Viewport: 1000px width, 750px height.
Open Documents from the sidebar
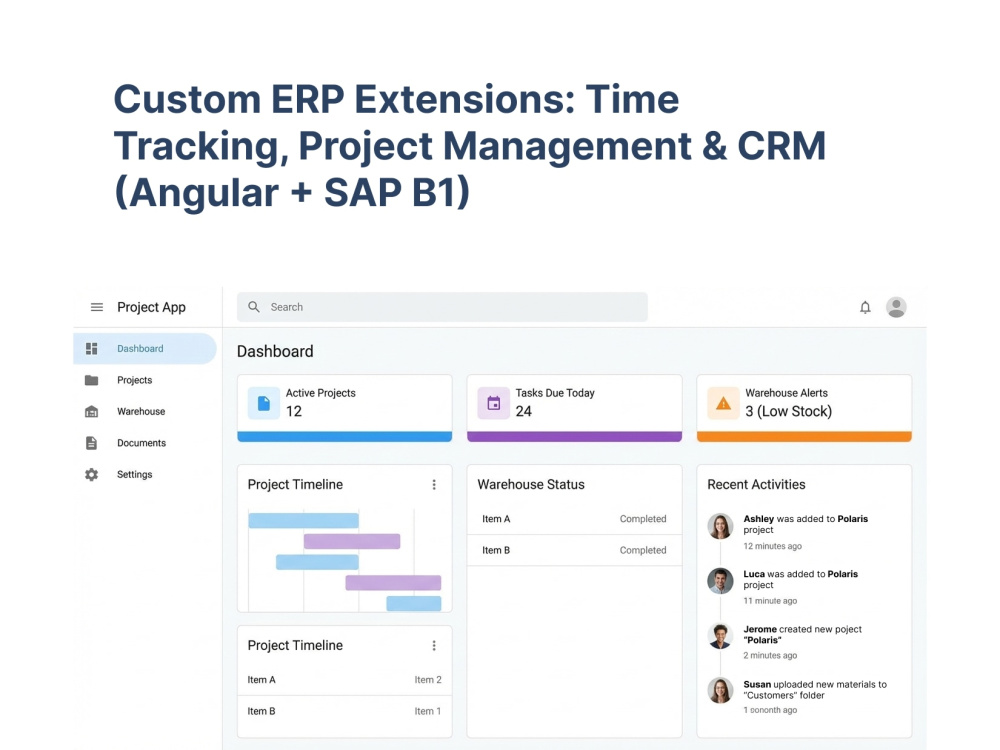point(145,443)
